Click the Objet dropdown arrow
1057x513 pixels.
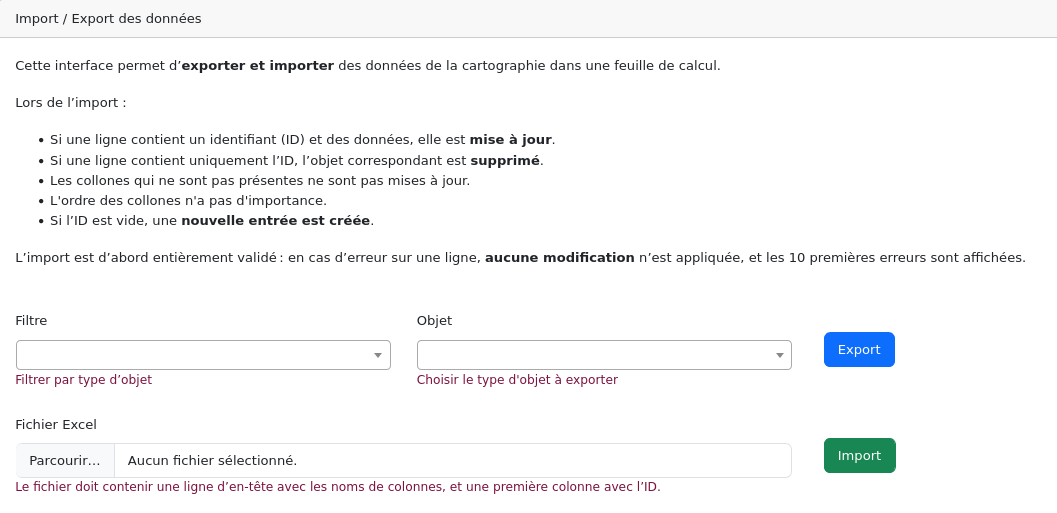point(779,355)
